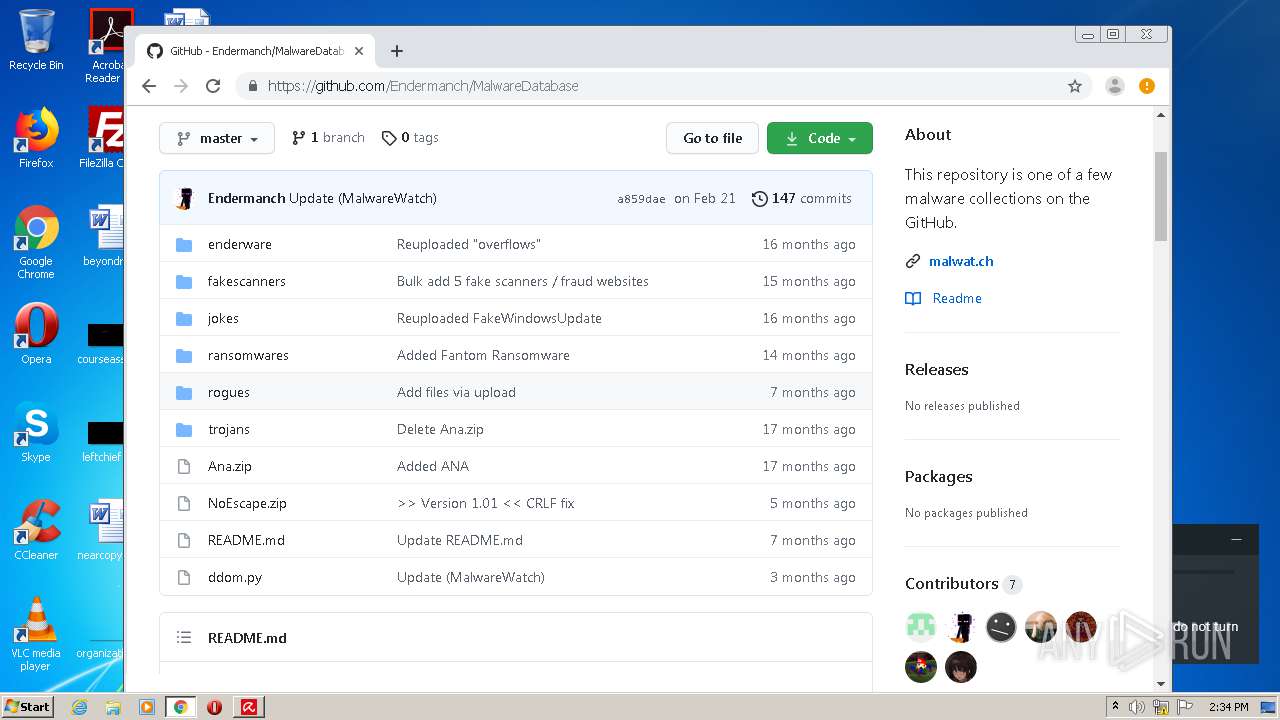Open the malwat.ch website link
The height and width of the screenshot is (720, 1280).
coord(961,261)
